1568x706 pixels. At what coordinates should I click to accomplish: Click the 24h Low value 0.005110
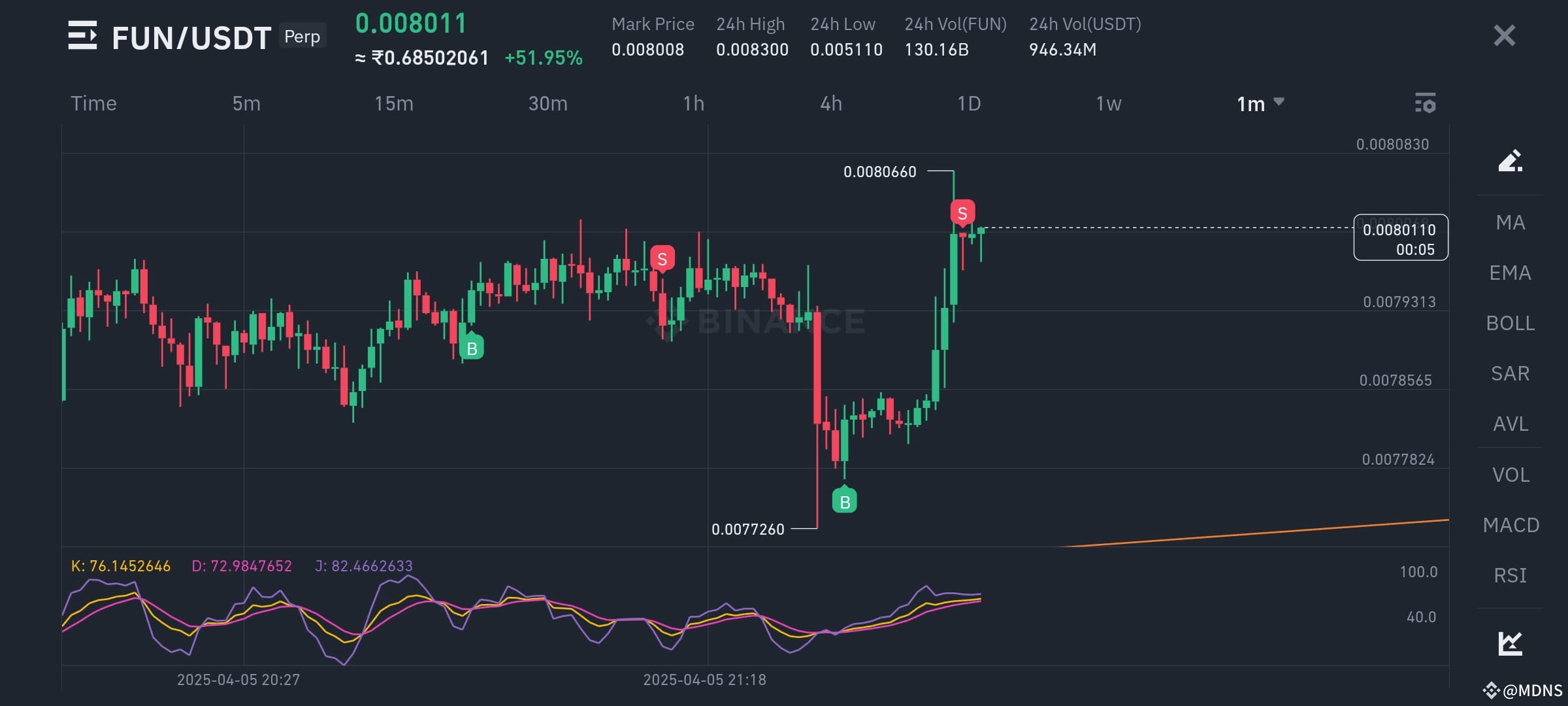click(x=846, y=50)
